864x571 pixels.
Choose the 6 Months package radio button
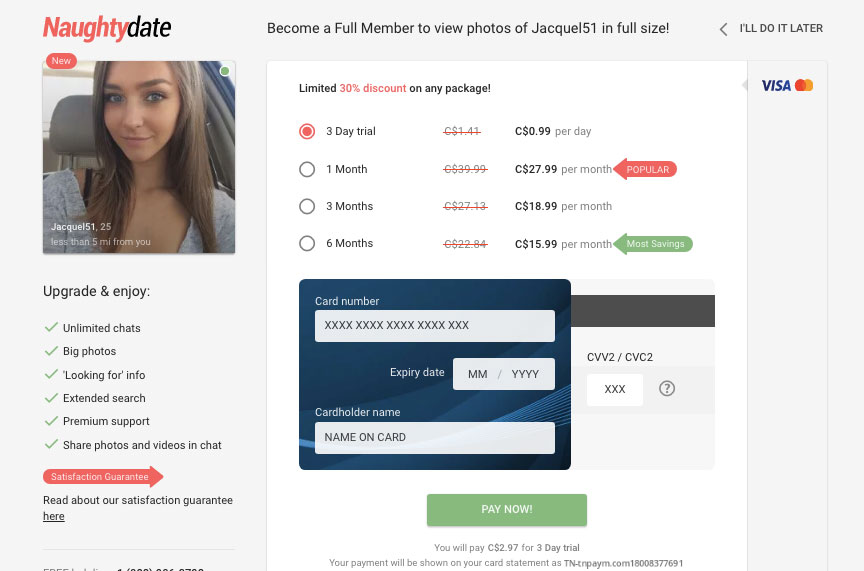point(307,243)
